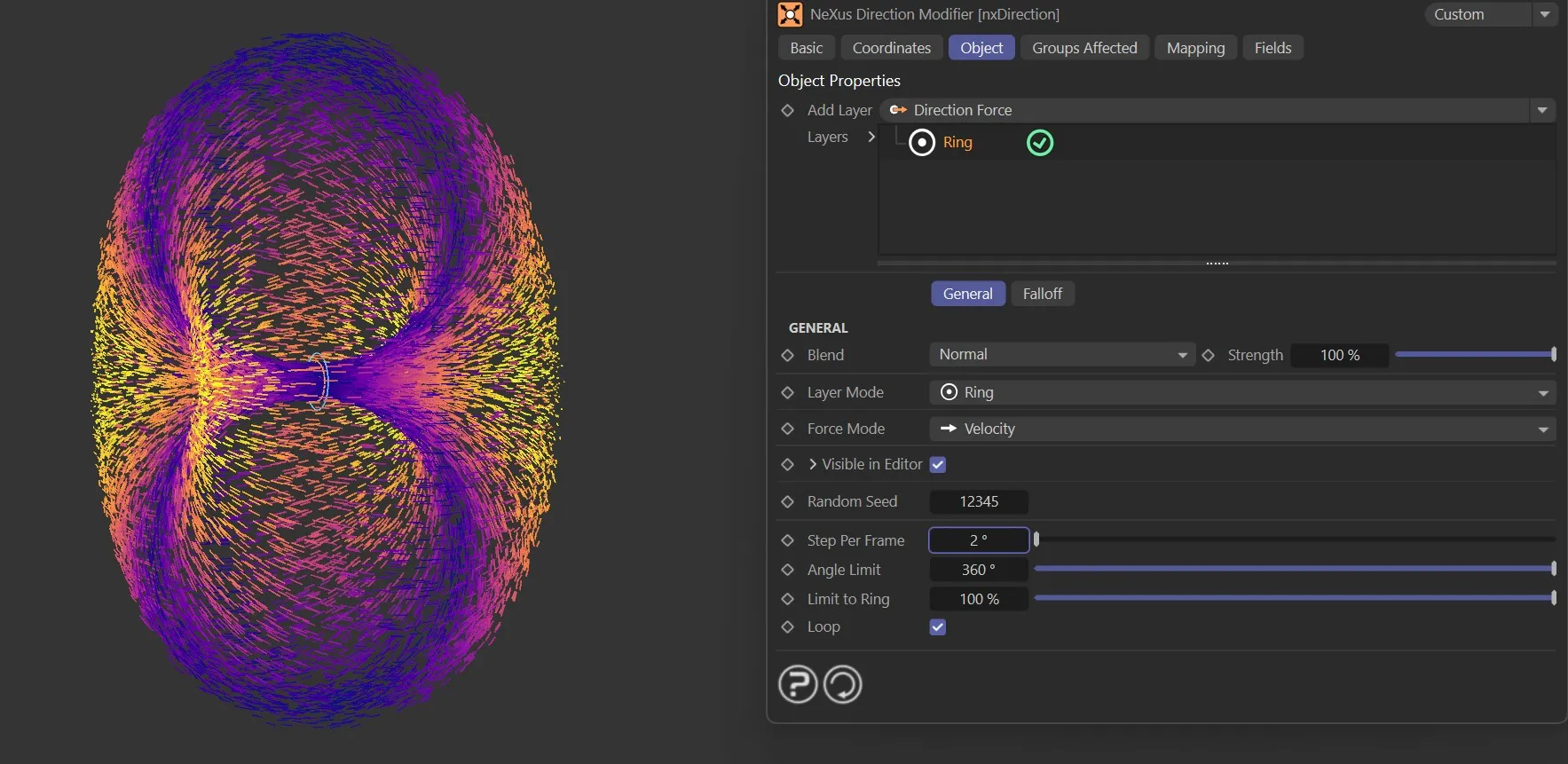Open the Layer Mode Ring dropdown

(1242, 392)
